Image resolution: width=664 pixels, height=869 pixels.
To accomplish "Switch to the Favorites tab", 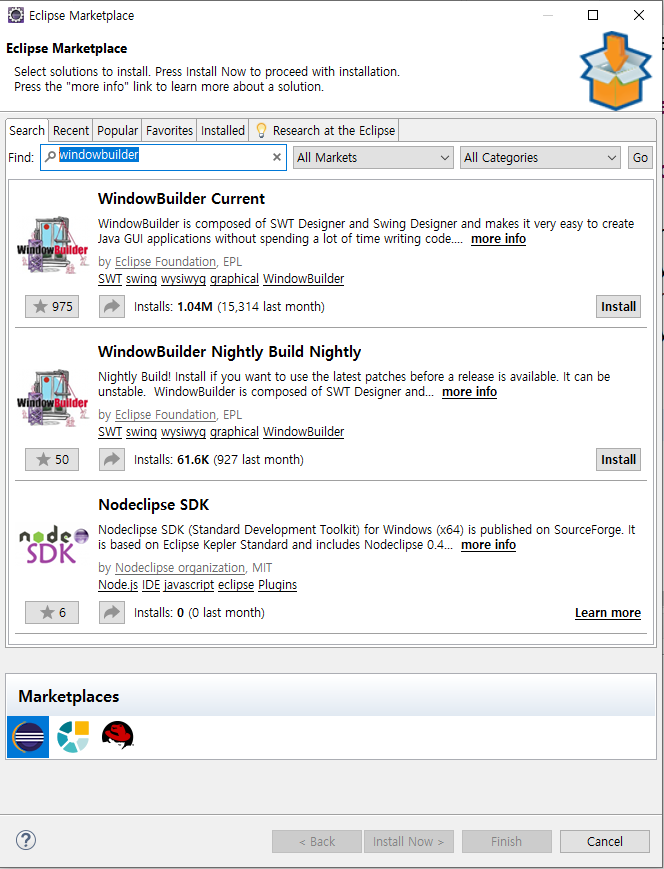I will [169, 131].
